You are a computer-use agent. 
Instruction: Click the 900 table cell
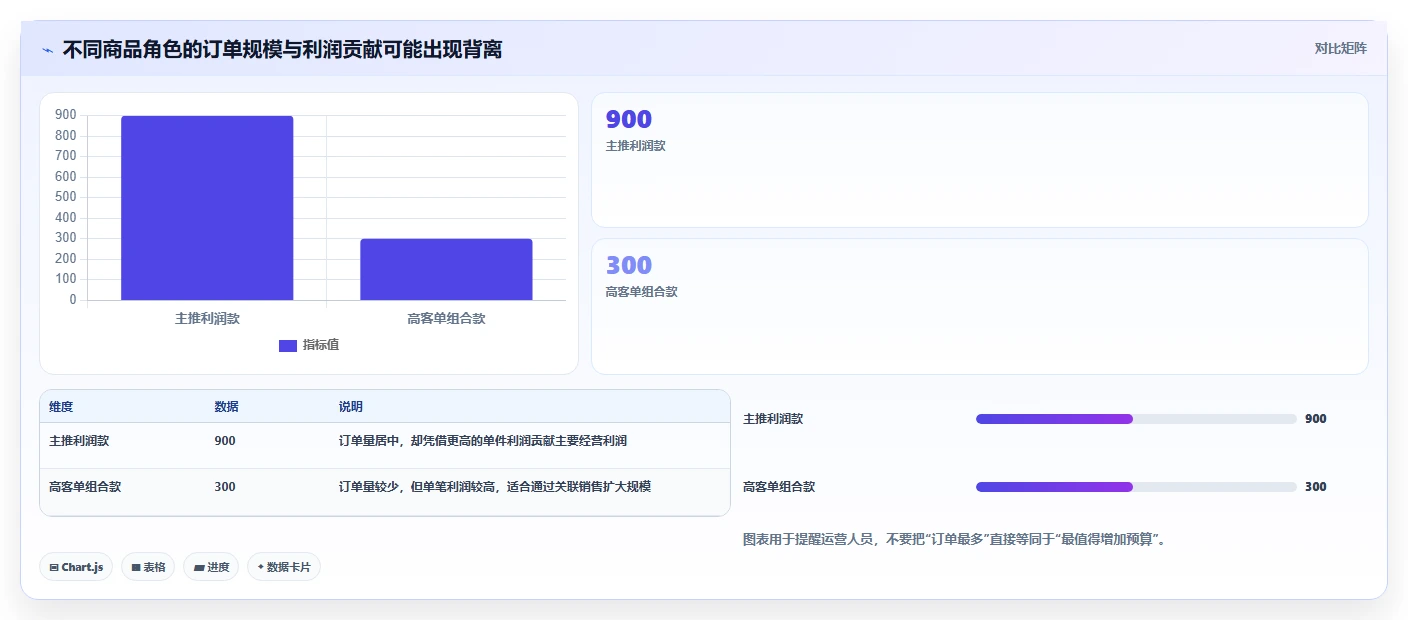pos(225,441)
